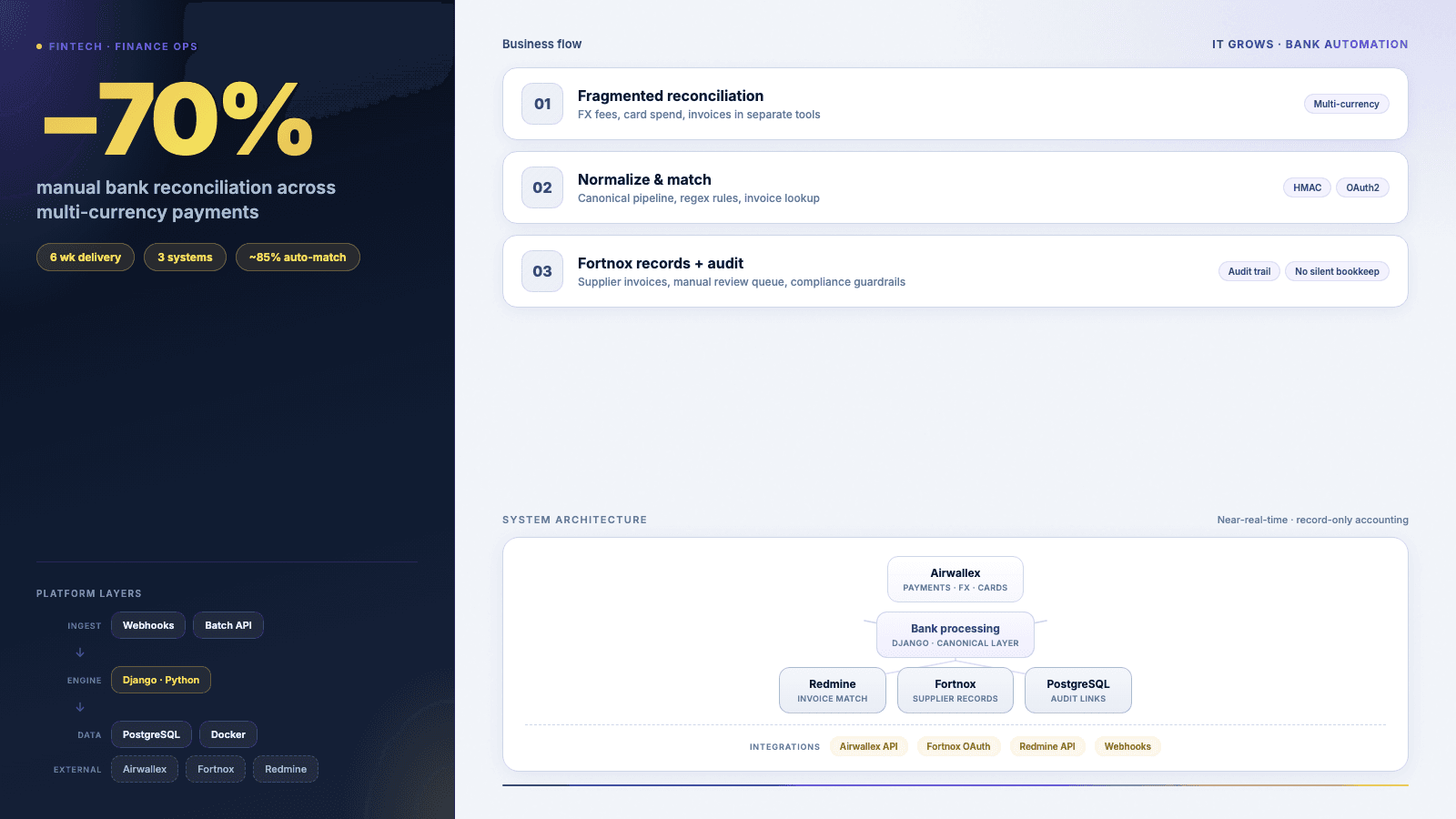Viewport: 1456px width, 819px height.
Task: Click the Airwallex API integration tag
Action: (x=868, y=746)
